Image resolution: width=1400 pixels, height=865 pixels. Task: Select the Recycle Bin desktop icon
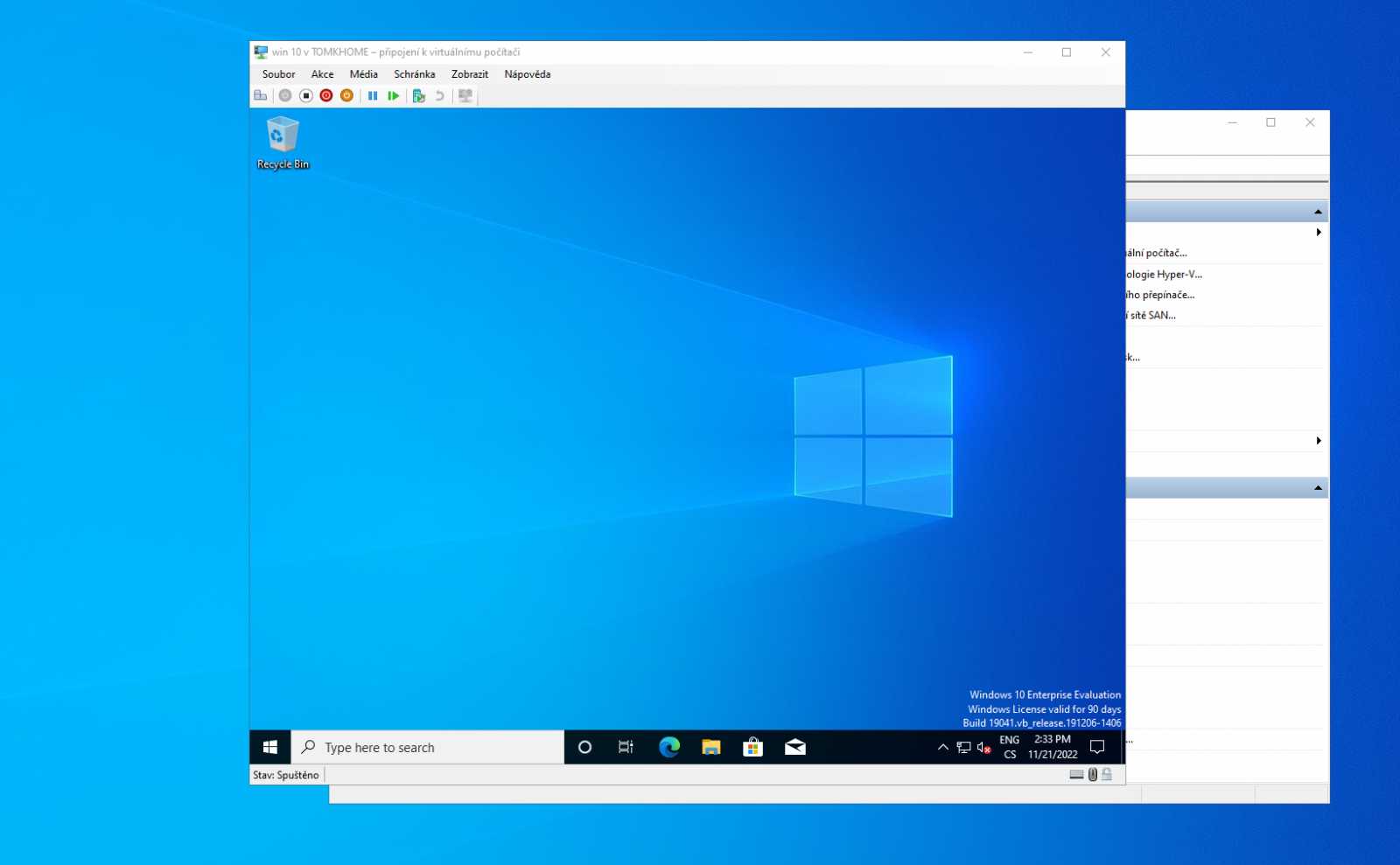[283, 143]
